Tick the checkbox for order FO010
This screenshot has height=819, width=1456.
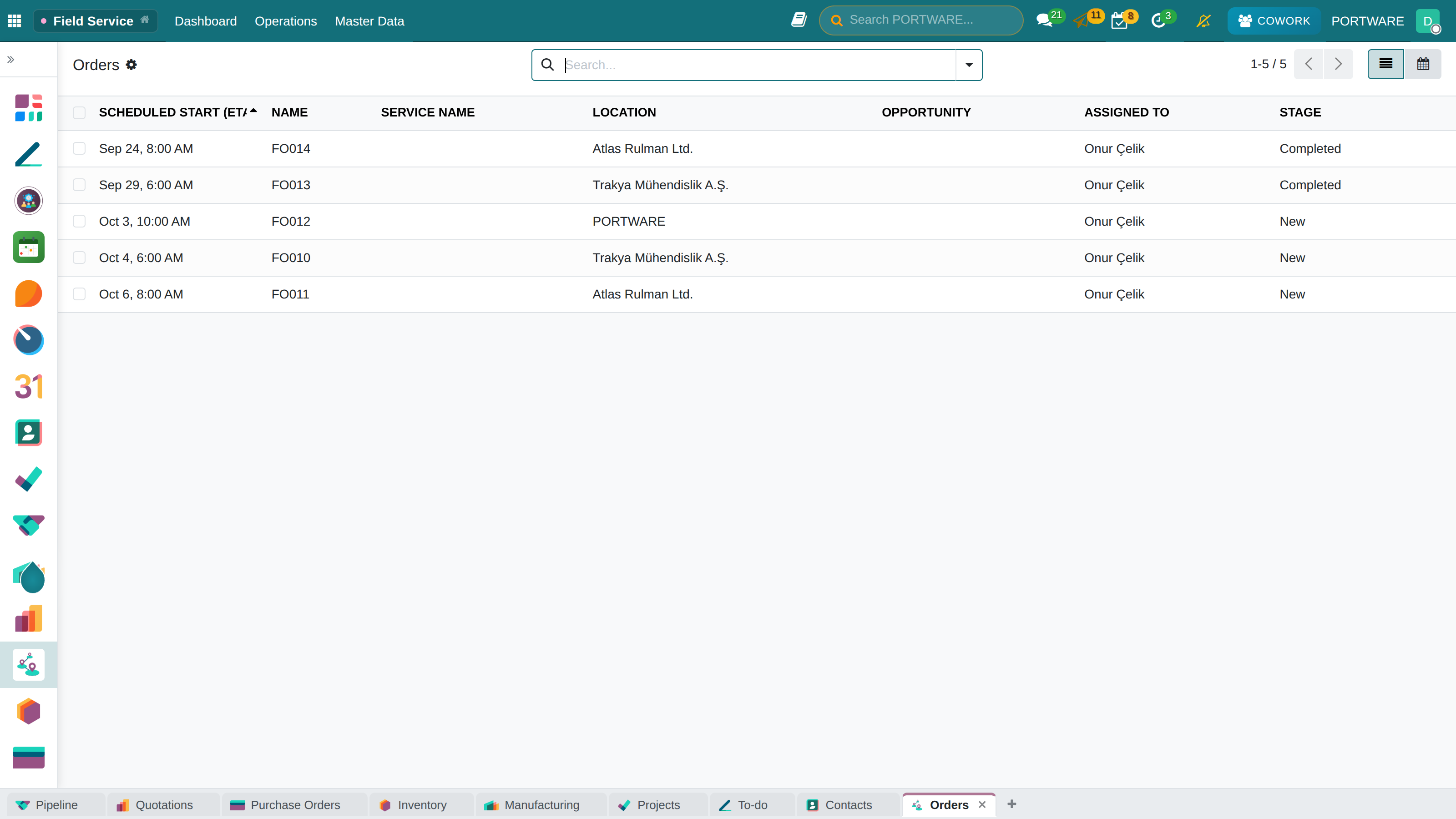click(79, 258)
